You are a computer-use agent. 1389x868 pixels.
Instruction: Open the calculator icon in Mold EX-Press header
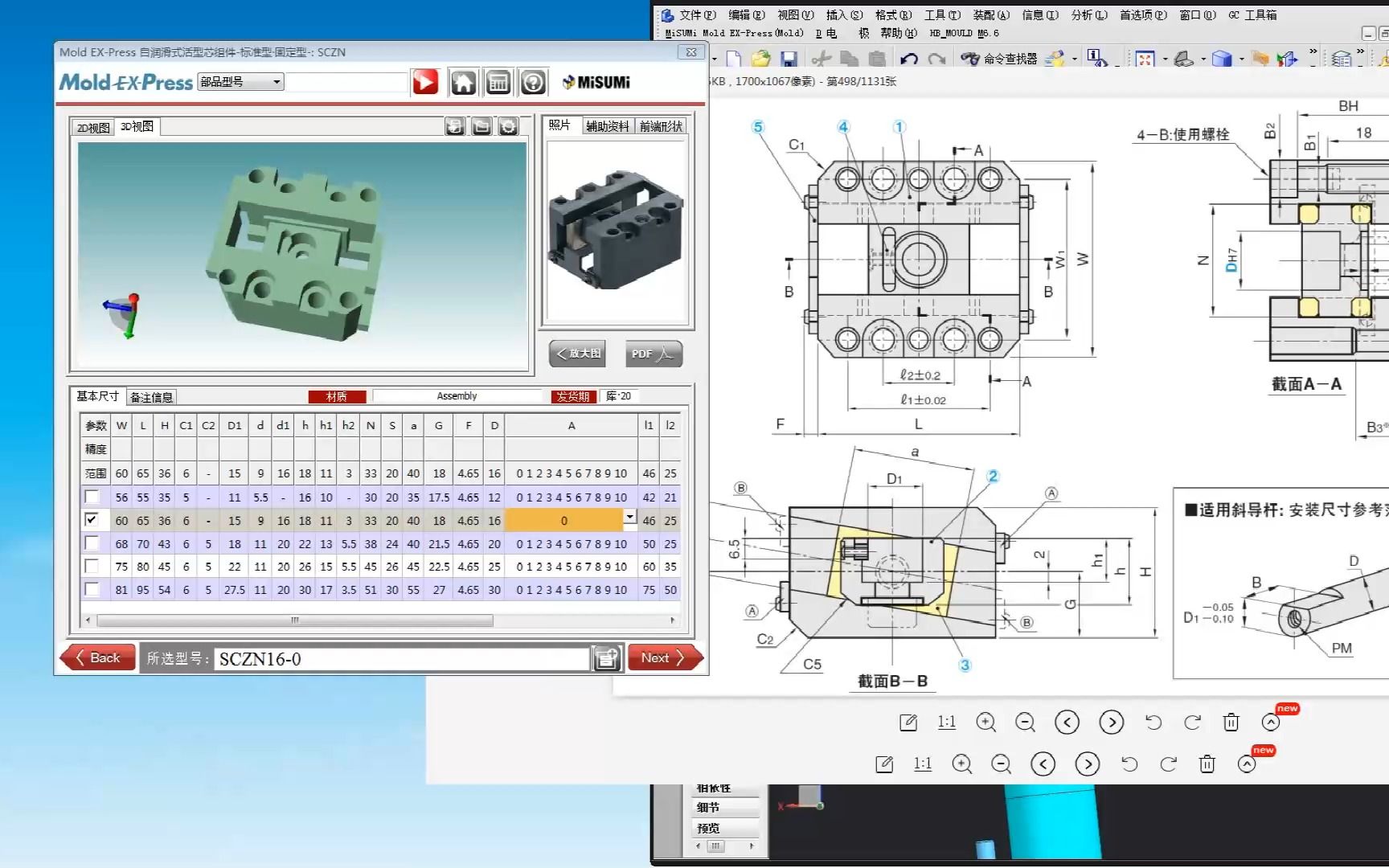click(498, 82)
